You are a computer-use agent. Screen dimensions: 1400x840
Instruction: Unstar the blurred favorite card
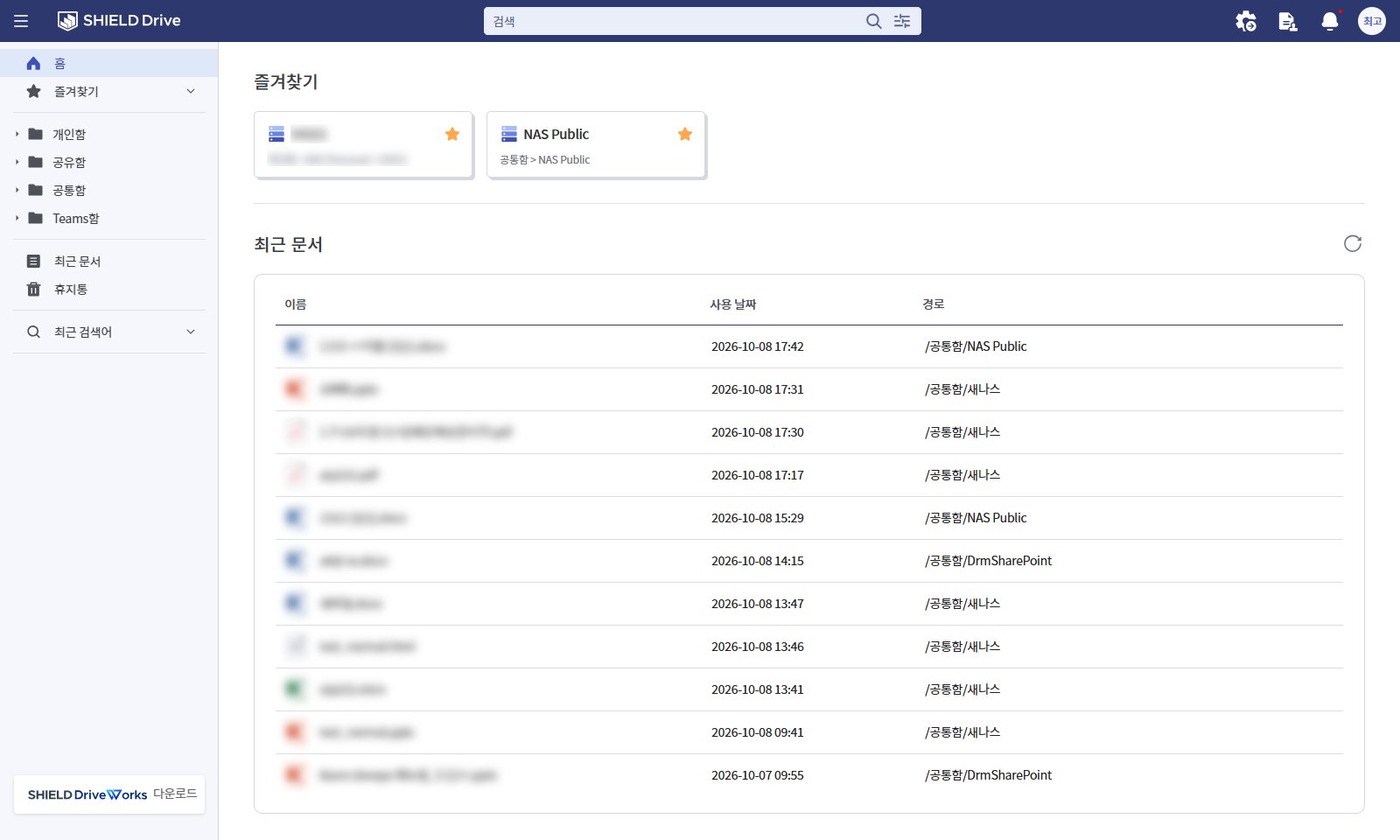click(452, 134)
